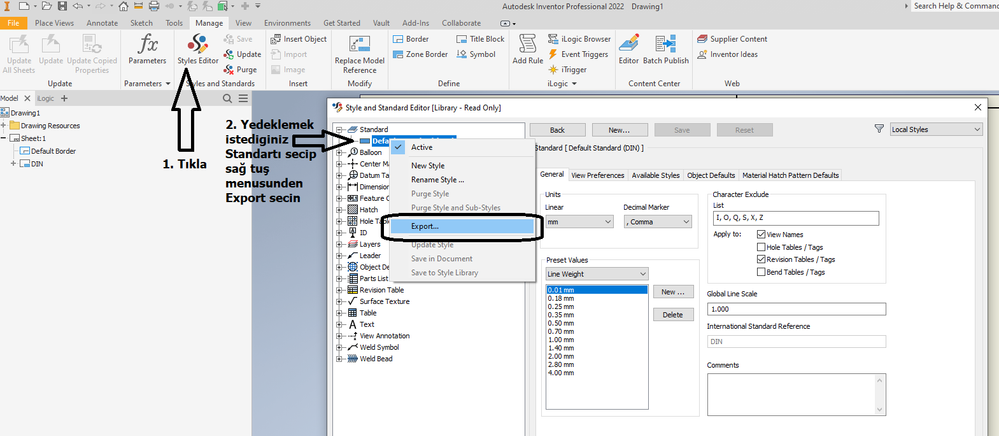Viewport: 999px width, 436px height.
Task: Open the iLogic Browser
Action: [579, 39]
